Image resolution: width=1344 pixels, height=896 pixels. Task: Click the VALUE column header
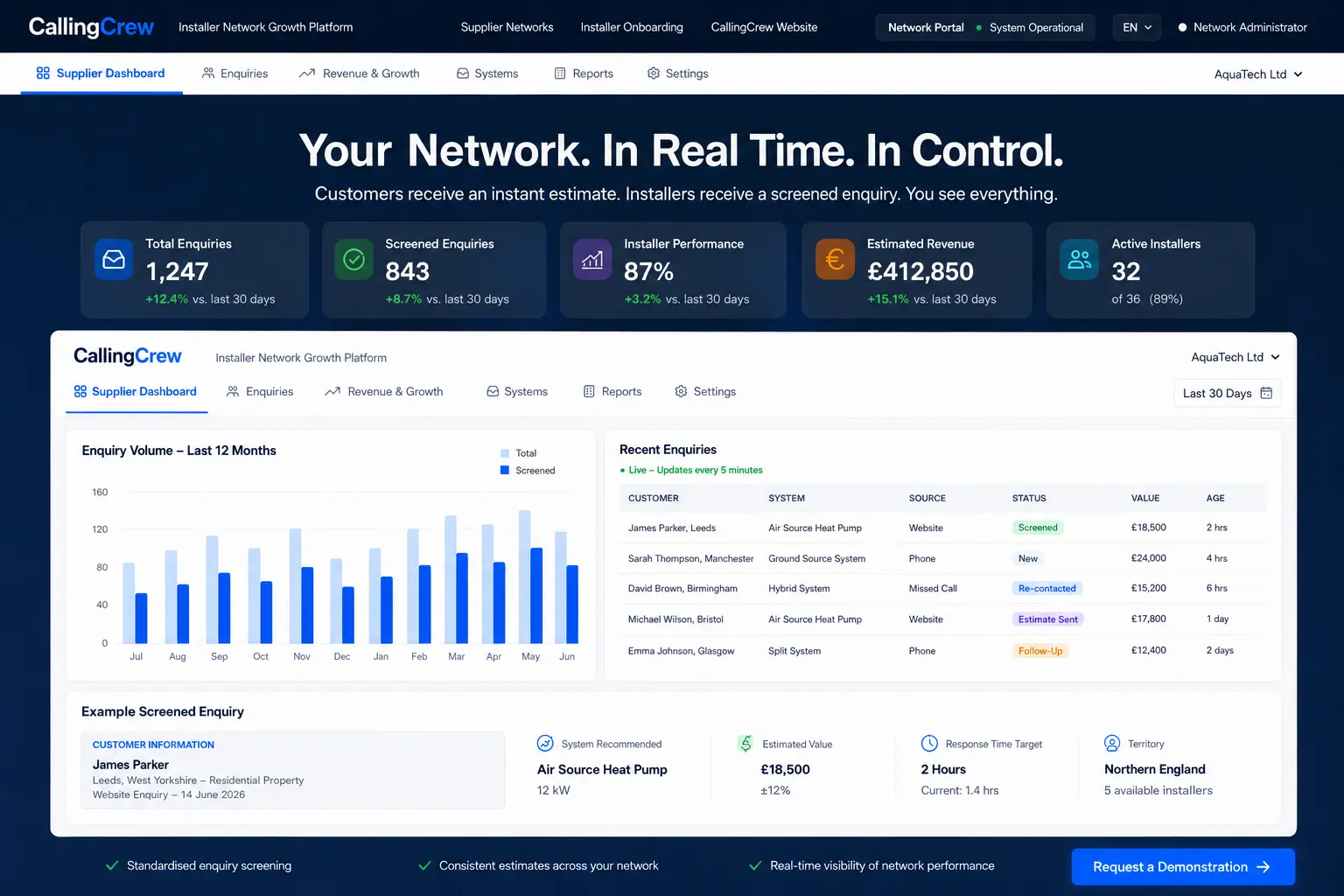point(1145,498)
